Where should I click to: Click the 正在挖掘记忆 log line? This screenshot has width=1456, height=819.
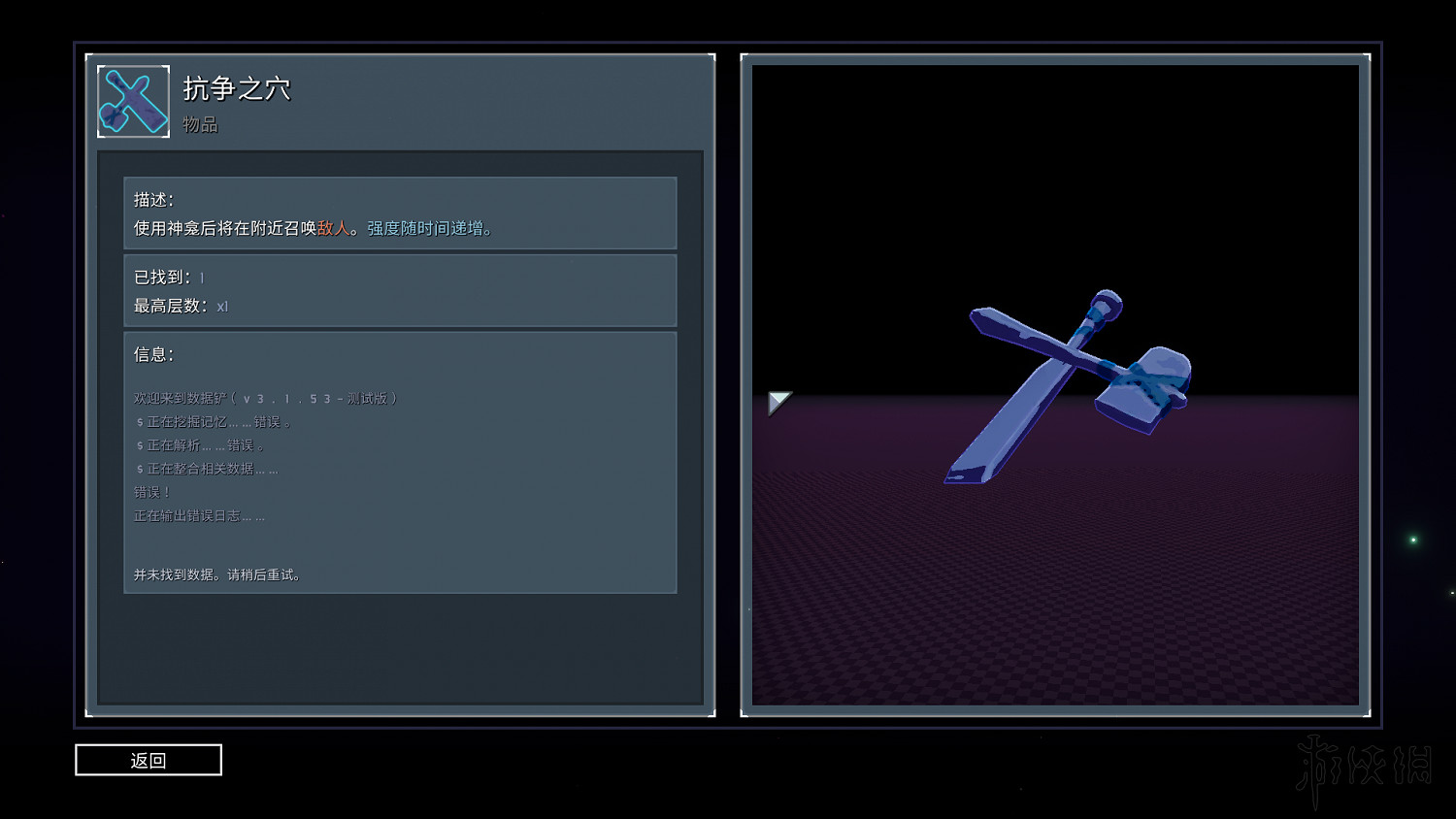214,422
